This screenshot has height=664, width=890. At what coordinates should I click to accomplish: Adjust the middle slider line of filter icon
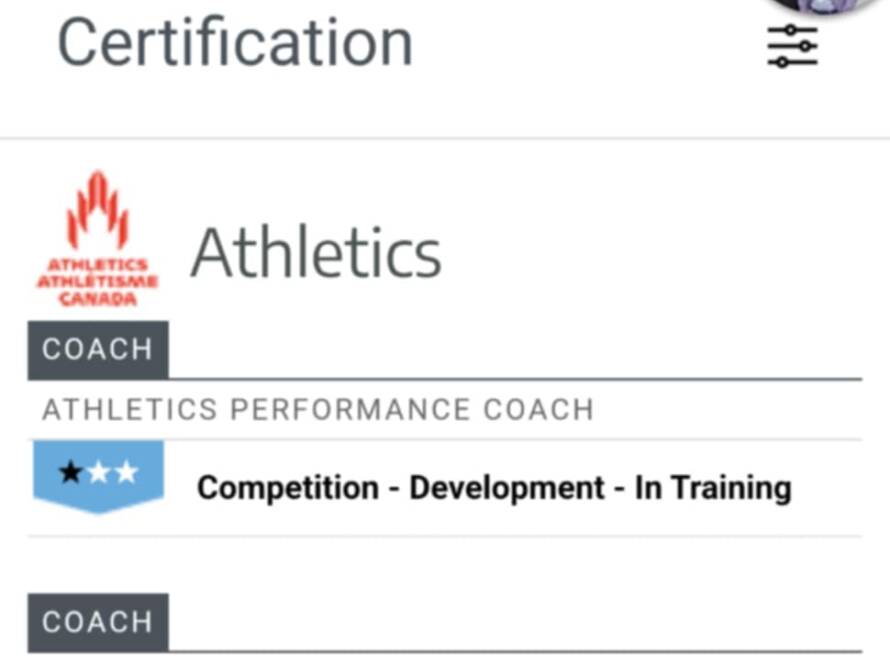(x=792, y=46)
